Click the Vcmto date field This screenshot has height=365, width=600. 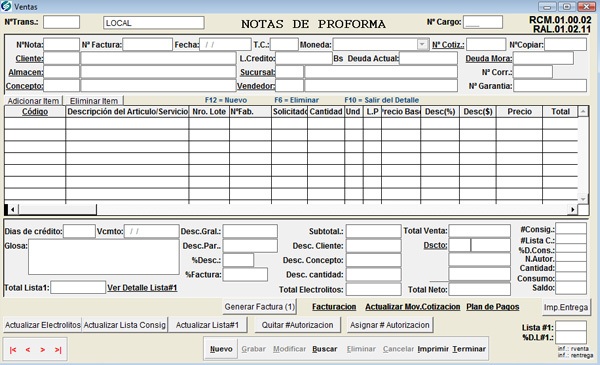(x=152, y=231)
